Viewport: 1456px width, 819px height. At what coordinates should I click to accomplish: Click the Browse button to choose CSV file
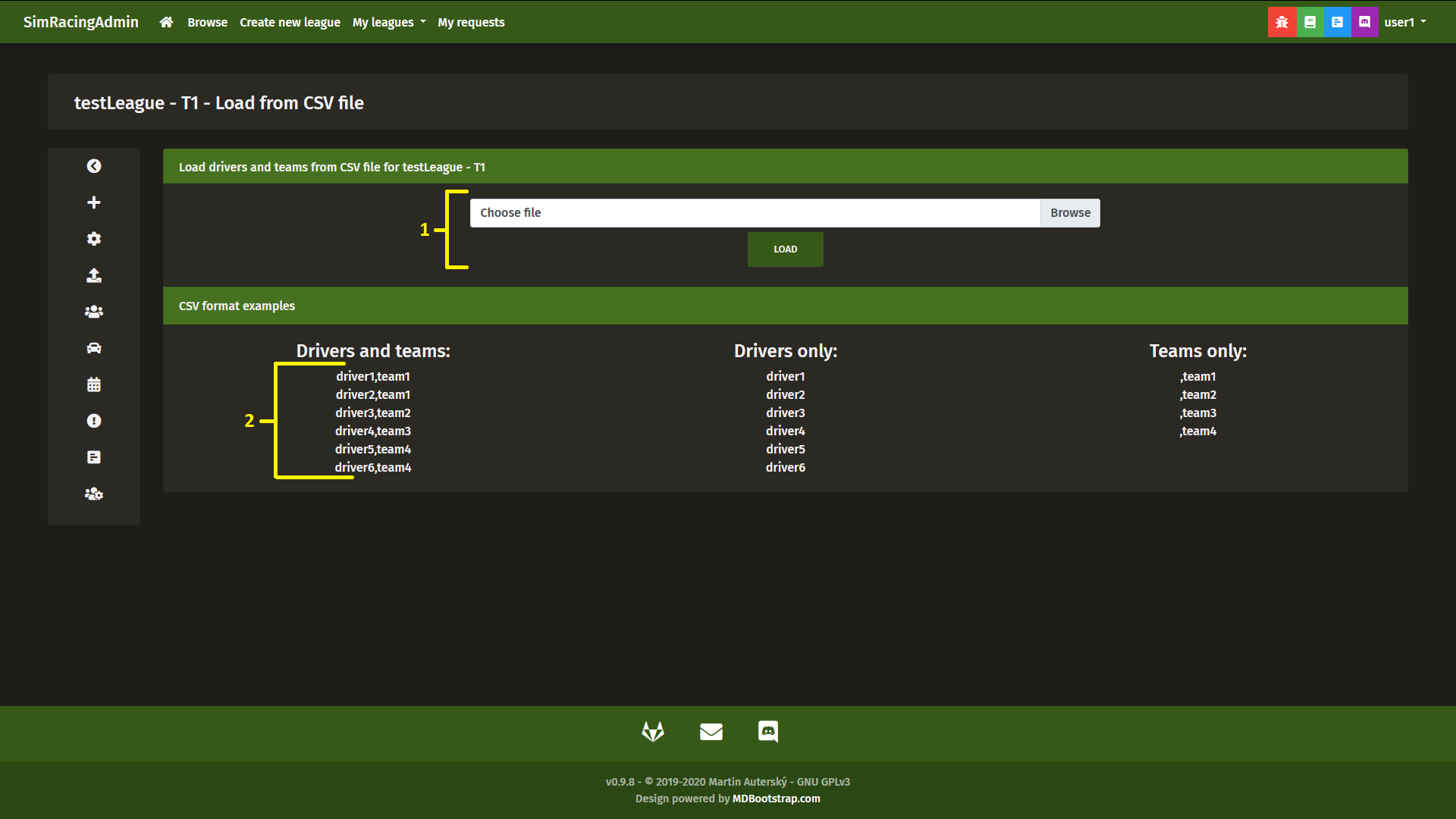[x=1070, y=212]
